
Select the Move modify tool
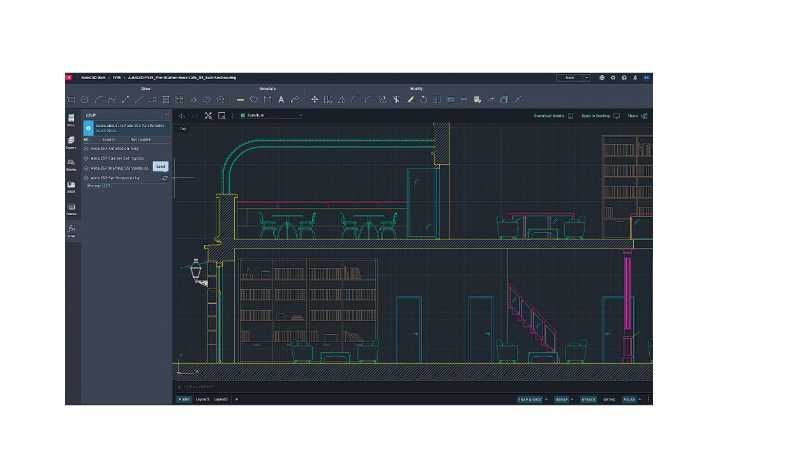pyautogui.click(x=315, y=100)
